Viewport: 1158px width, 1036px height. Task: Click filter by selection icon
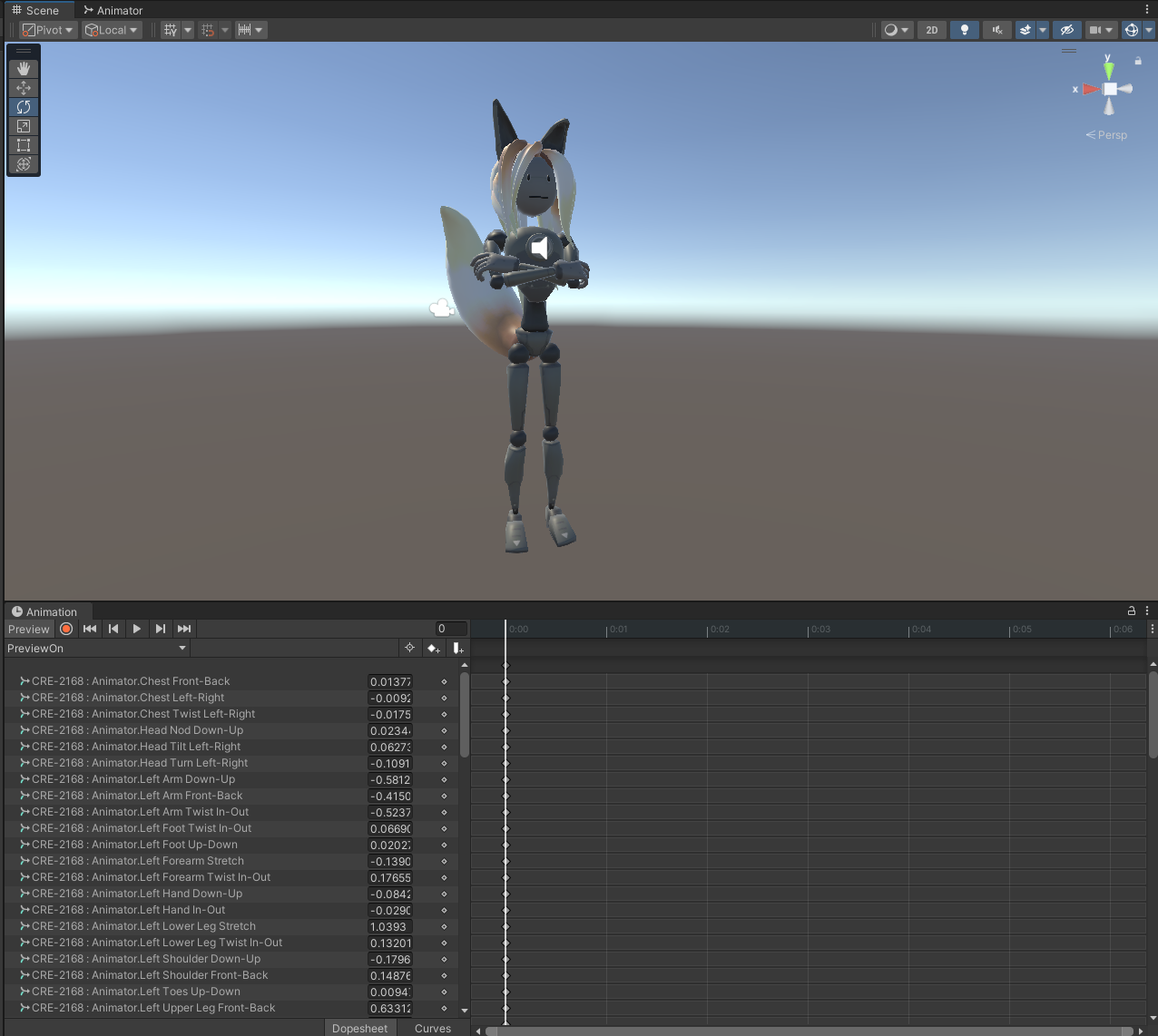tap(409, 648)
